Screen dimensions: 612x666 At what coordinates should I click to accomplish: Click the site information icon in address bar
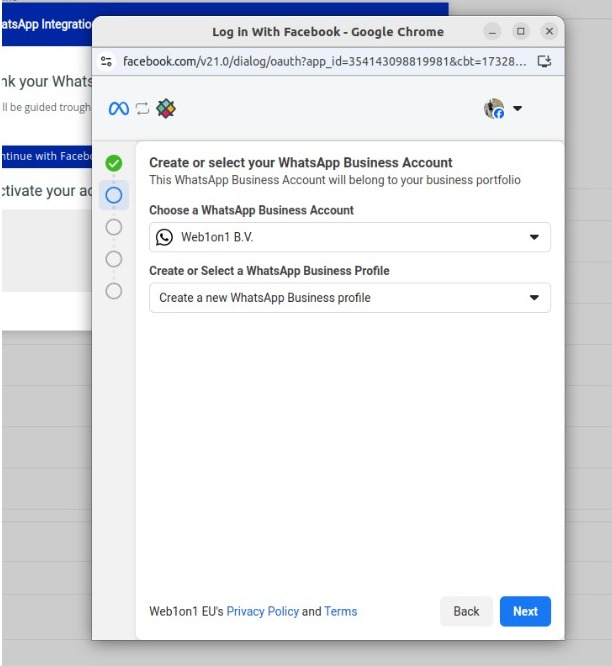tap(108, 61)
